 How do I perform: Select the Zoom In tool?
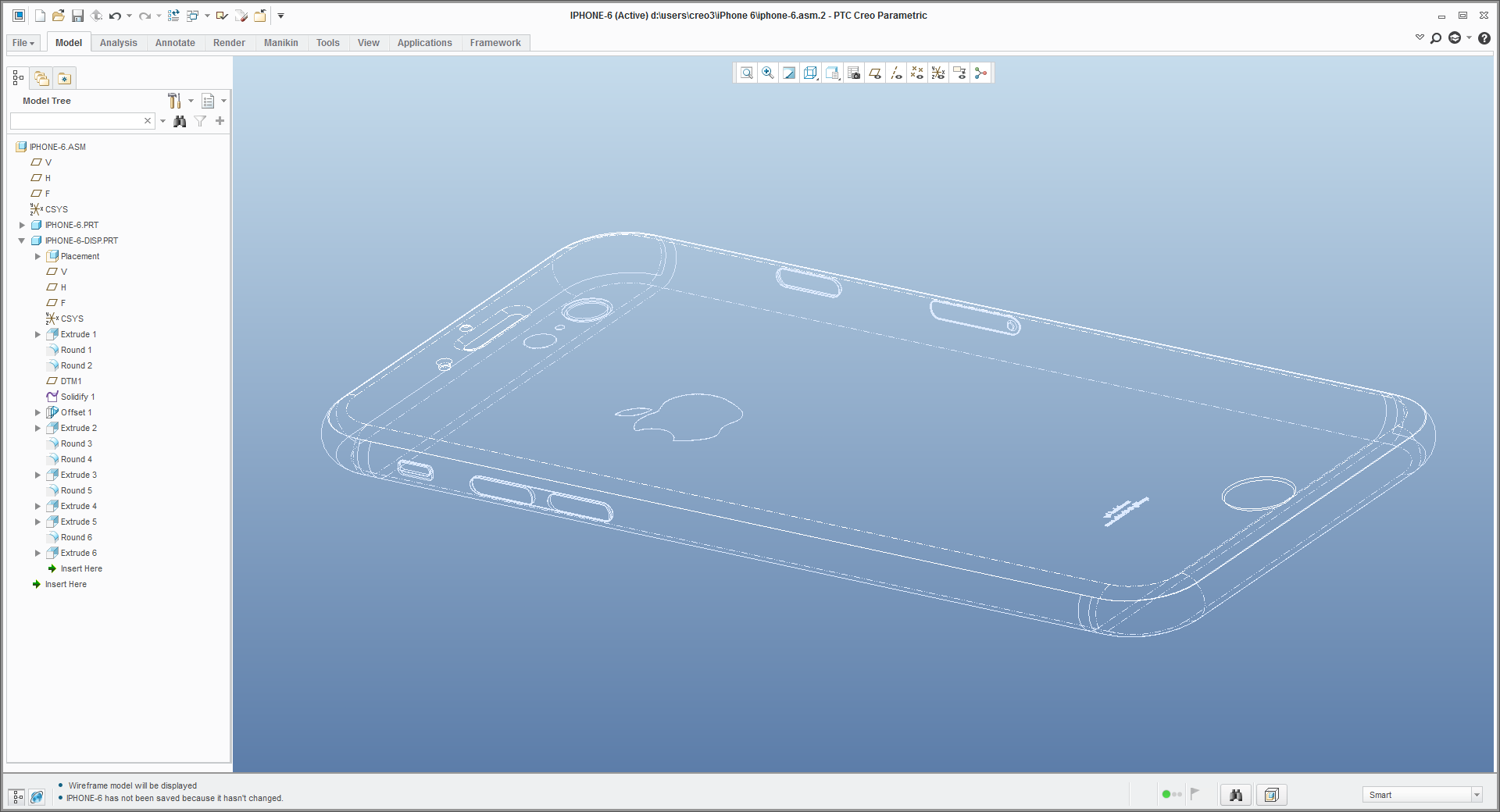tap(768, 73)
